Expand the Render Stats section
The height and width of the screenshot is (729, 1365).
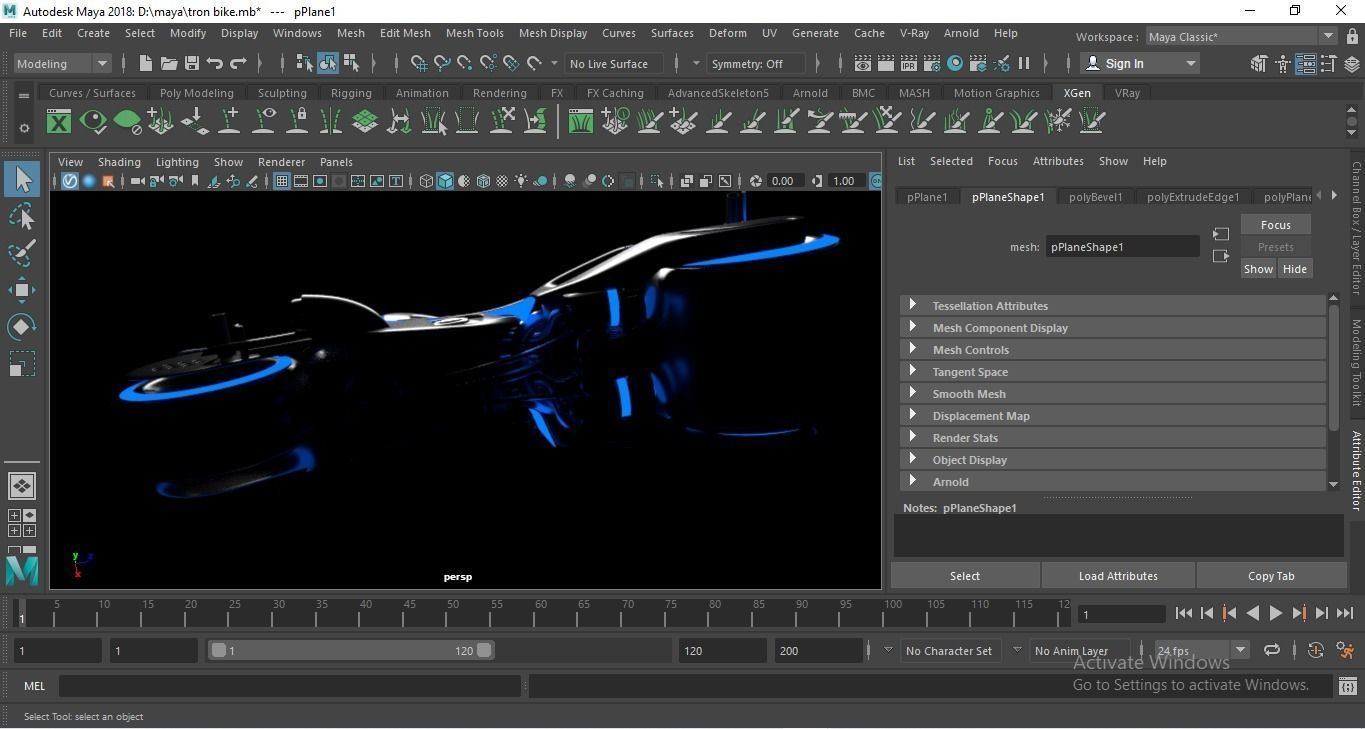click(x=1113, y=438)
